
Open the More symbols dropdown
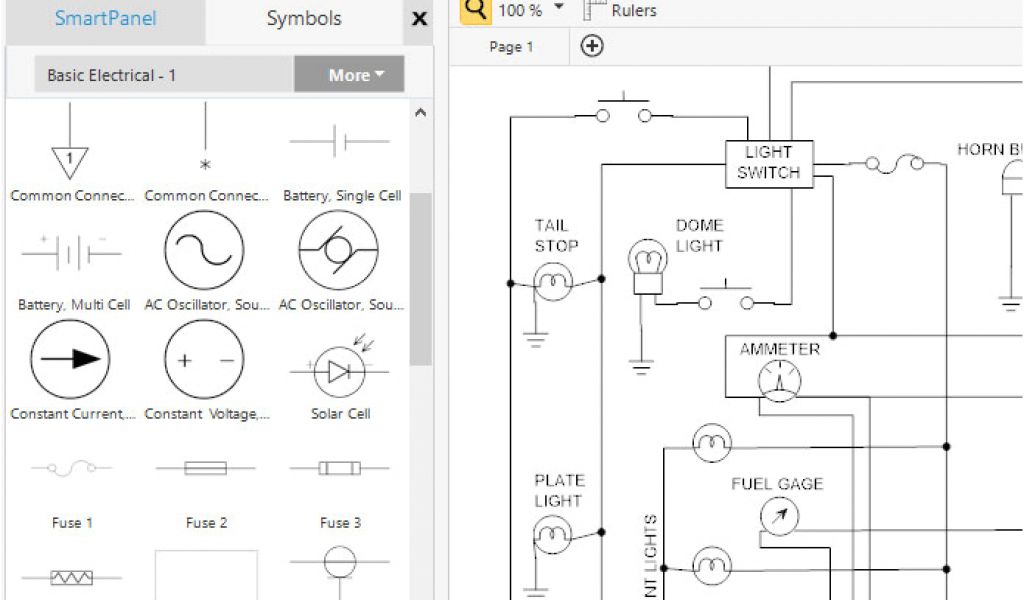tap(349, 75)
